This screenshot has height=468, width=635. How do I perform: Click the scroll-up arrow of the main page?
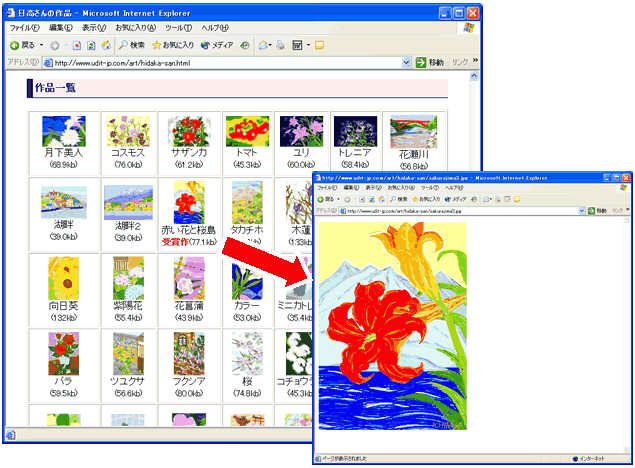pos(474,76)
